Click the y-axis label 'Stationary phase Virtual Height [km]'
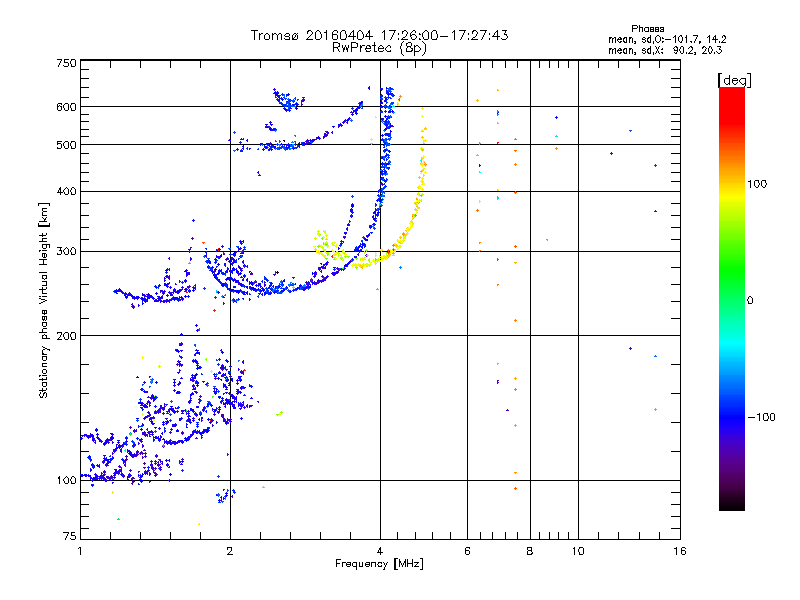Screen dimensions: 800x600 [x=43, y=300]
